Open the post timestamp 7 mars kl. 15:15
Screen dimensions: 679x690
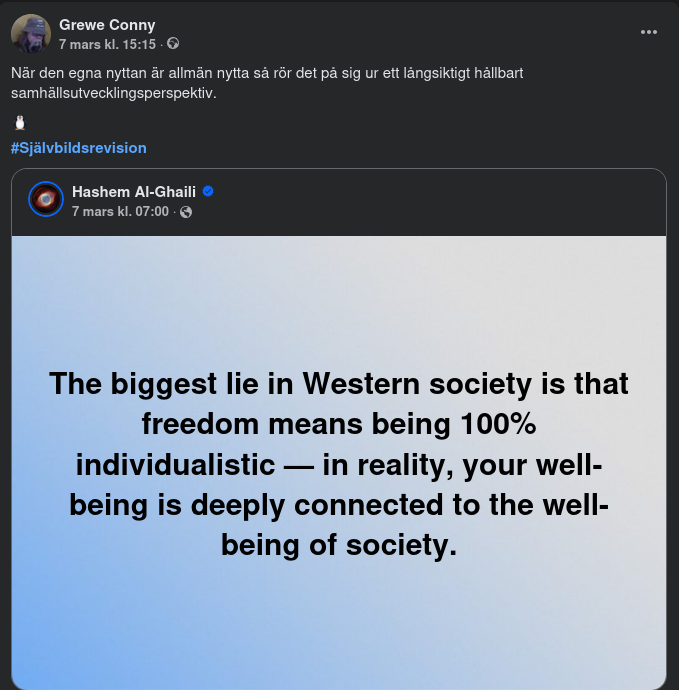[107, 44]
